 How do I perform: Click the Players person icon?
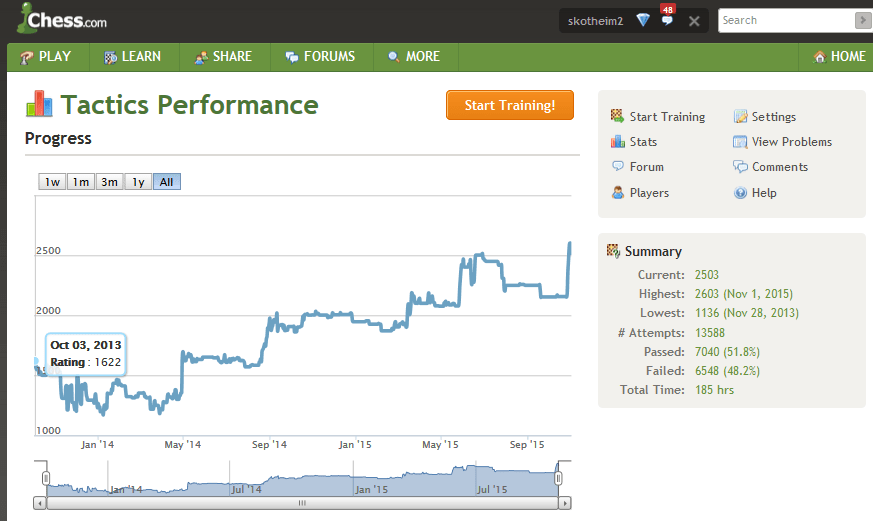[617, 193]
